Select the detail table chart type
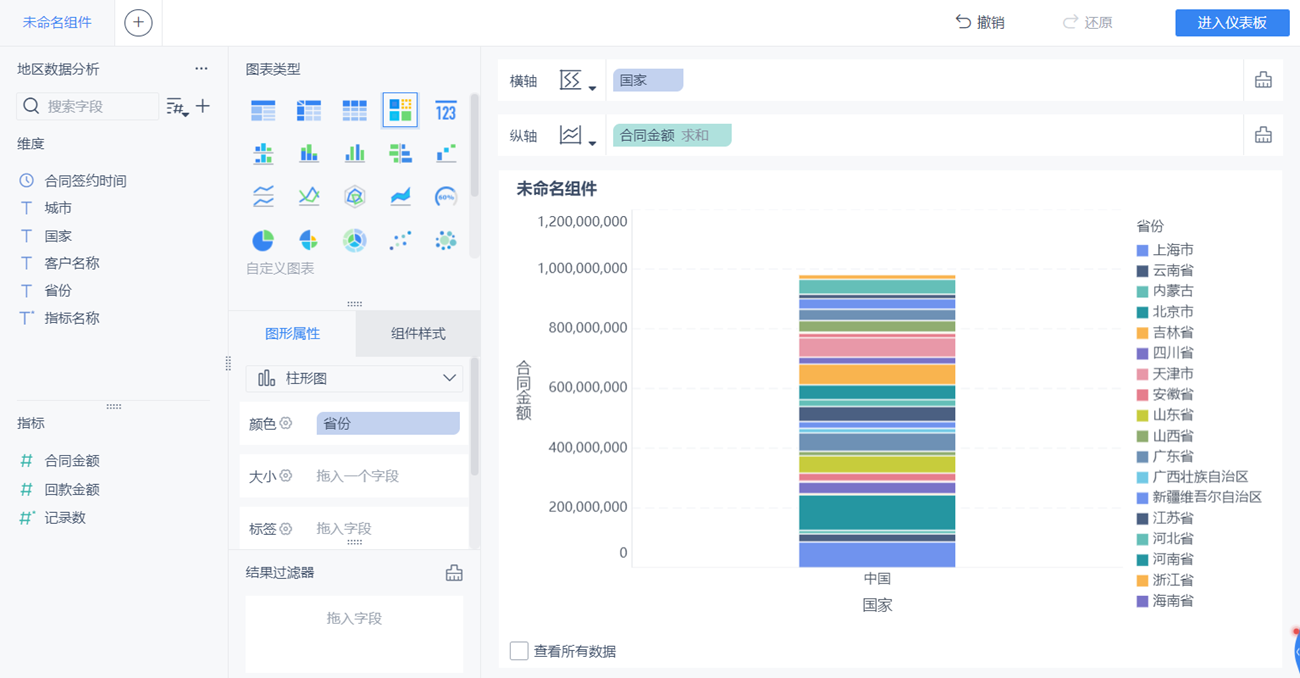This screenshot has width=1300, height=678. tap(354, 110)
